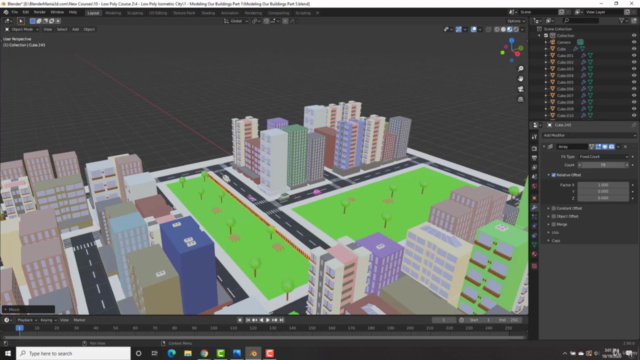640x360 pixels.
Task: Click the pin icon in properties header
Action: (633, 125)
